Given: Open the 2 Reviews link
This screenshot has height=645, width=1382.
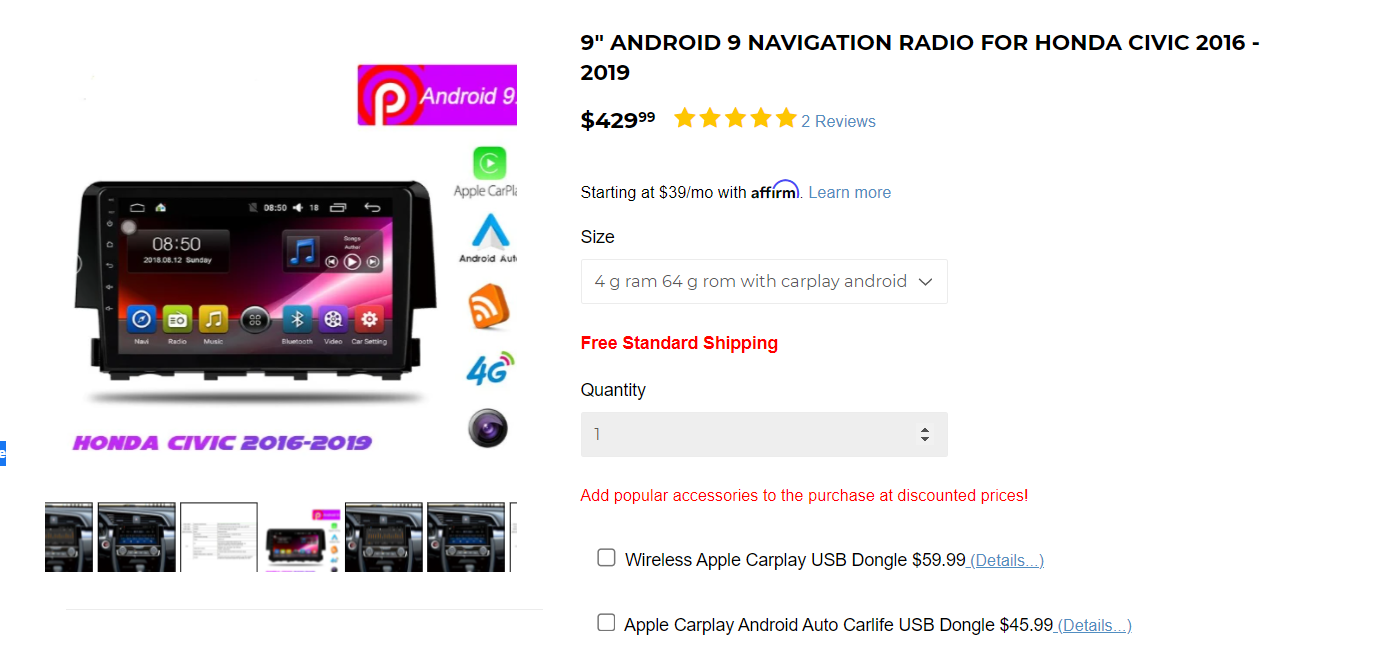Looking at the screenshot, I should pos(838,121).
